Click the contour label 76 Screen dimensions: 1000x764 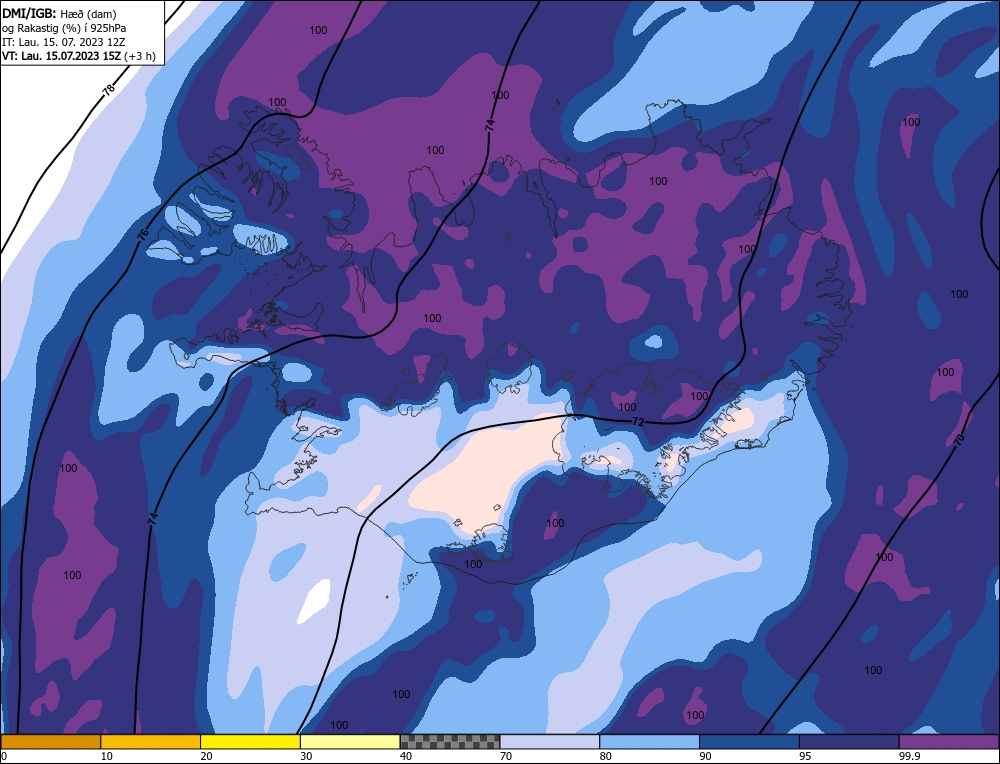click(x=143, y=234)
